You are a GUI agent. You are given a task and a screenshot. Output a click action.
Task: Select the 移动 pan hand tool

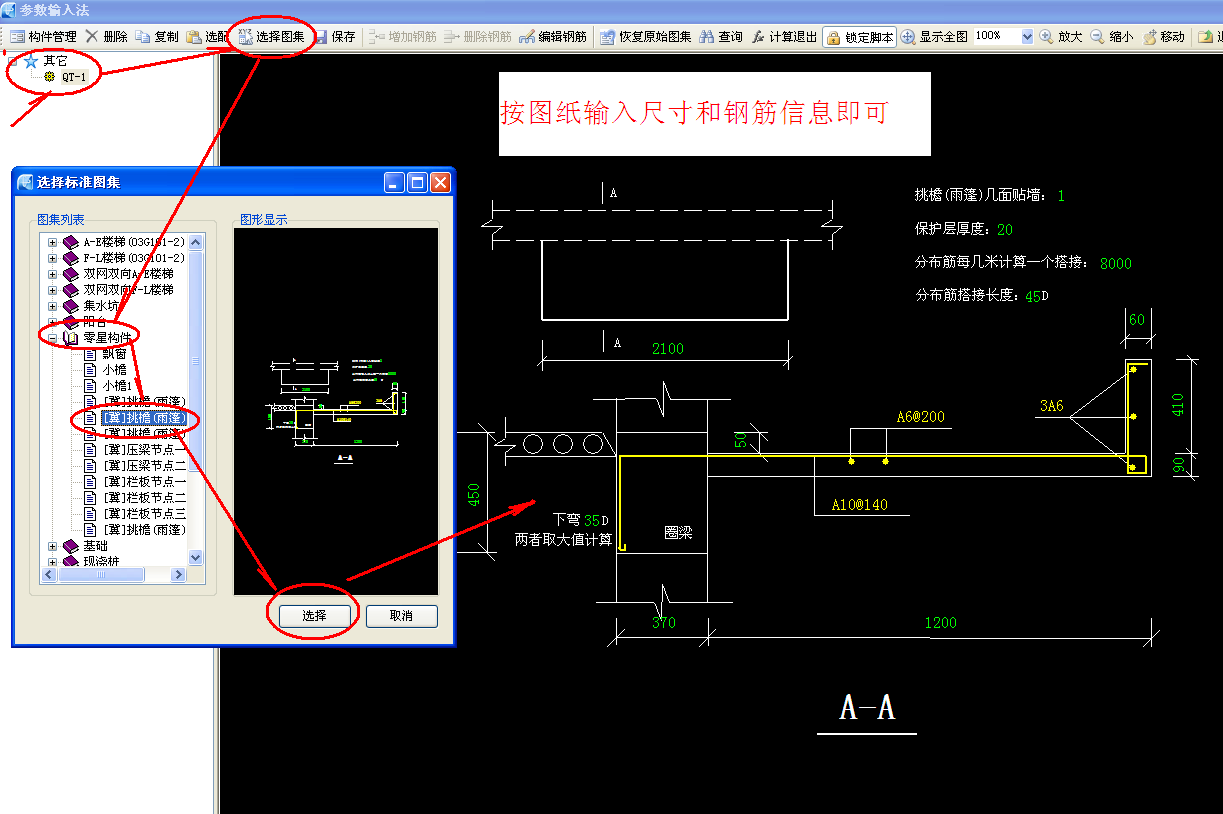1164,37
